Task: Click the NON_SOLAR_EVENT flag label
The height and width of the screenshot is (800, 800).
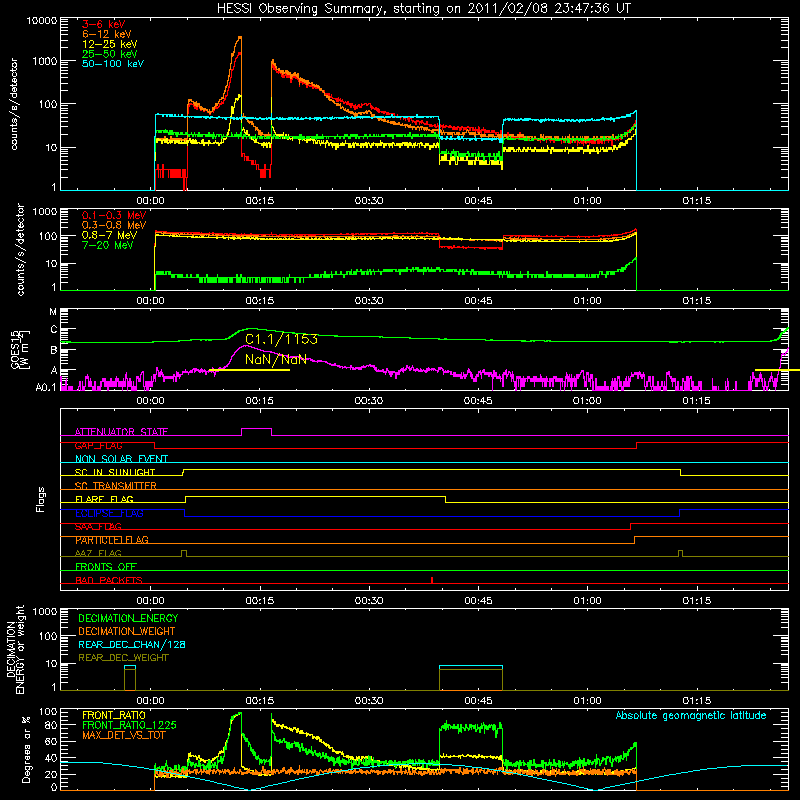Action: (x=121, y=459)
